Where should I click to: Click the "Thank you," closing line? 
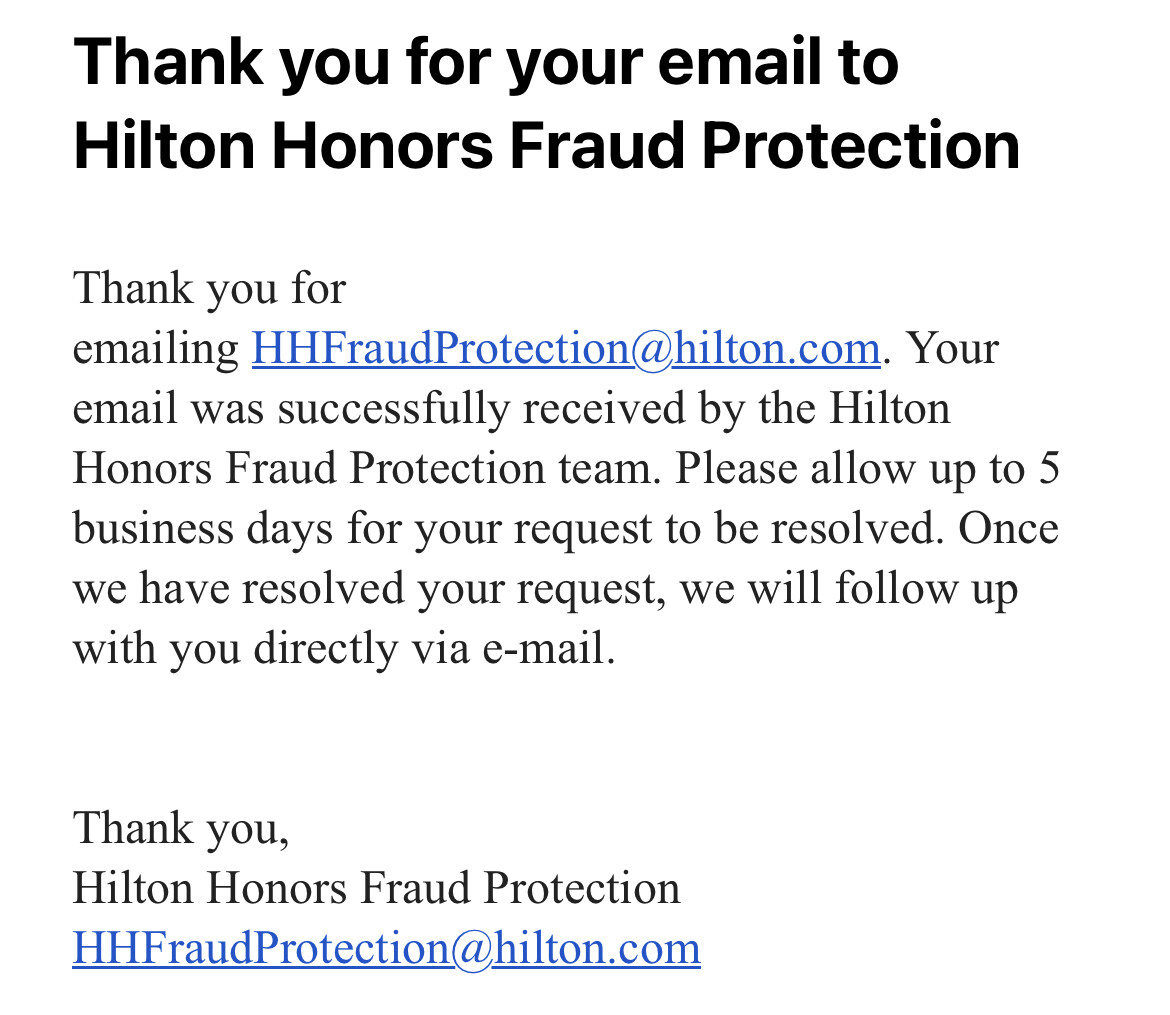181,828
